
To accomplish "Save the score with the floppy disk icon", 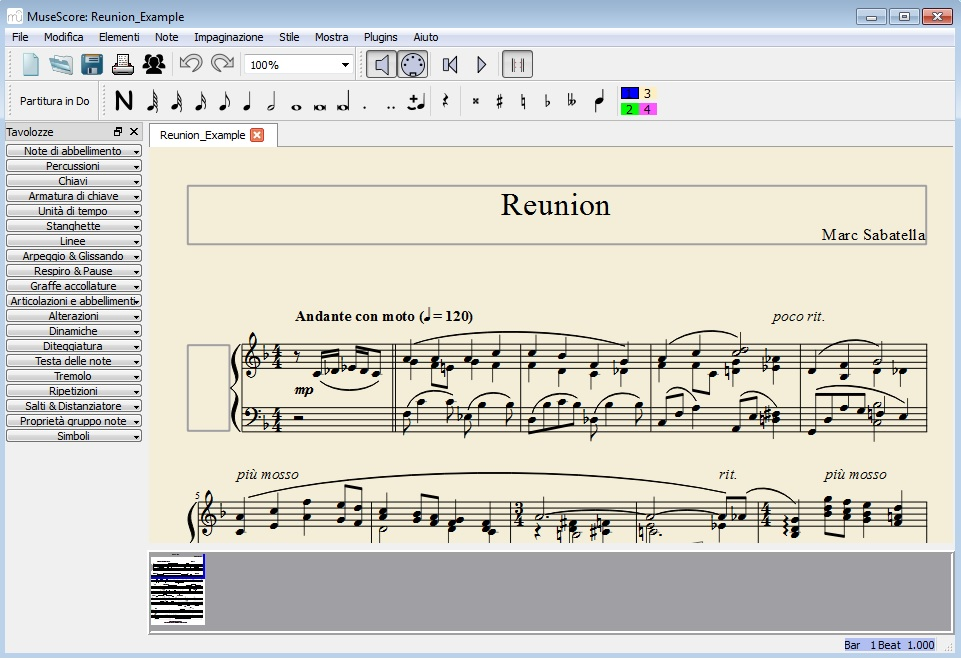I will (x=92, y=64).
